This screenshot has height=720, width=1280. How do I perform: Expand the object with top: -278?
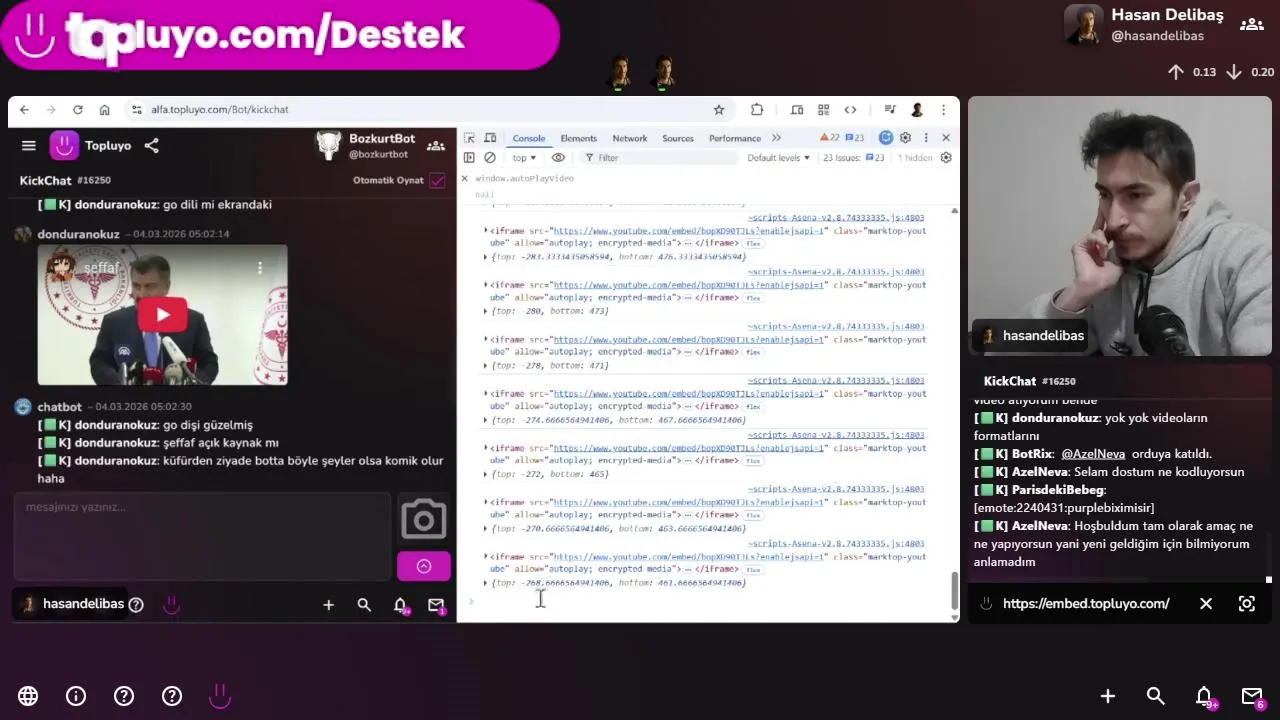click(486, 366)
